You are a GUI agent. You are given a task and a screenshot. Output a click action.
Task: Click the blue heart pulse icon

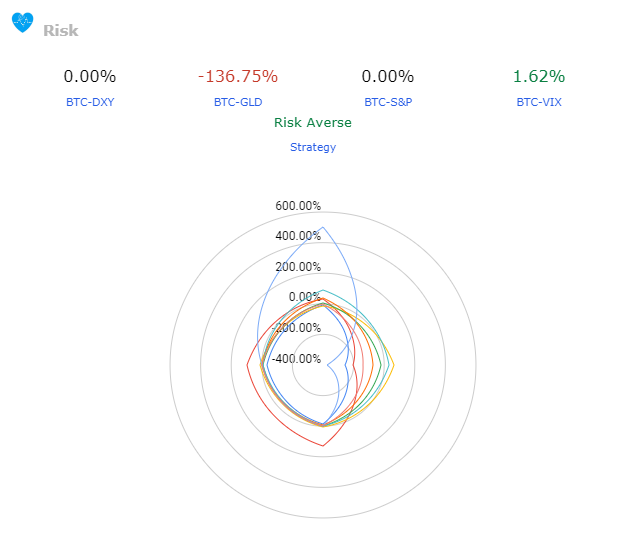click(x=22, y=23)
